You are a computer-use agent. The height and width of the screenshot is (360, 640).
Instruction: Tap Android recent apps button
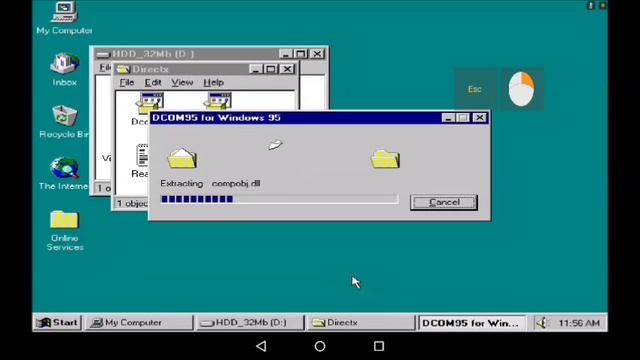tap(379, 346)
